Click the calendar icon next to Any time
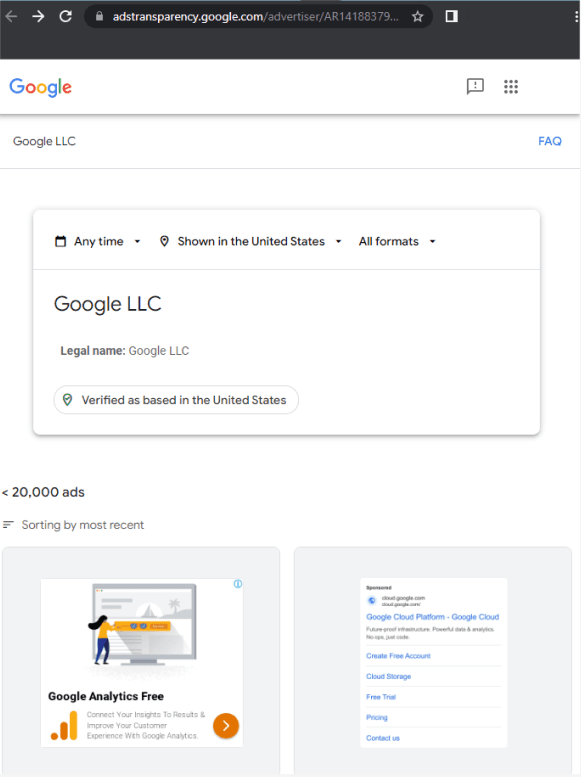Image resolution: width=581 pixels, height=777 pixels. [x=60, y=241]
